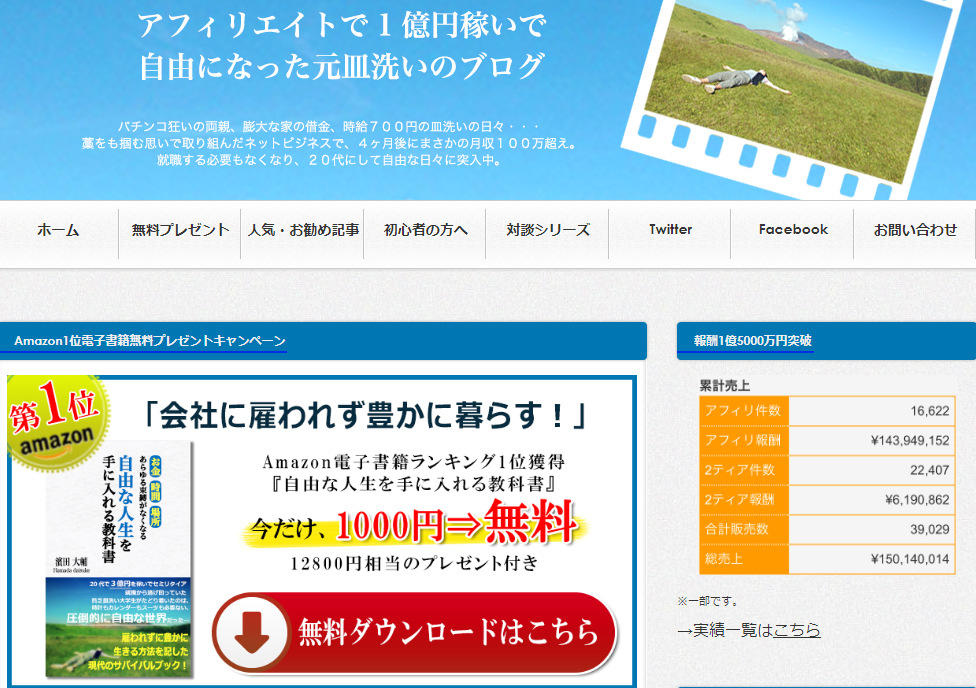Click the アフィリ件数 orange label cell

(x=744, y=411)
